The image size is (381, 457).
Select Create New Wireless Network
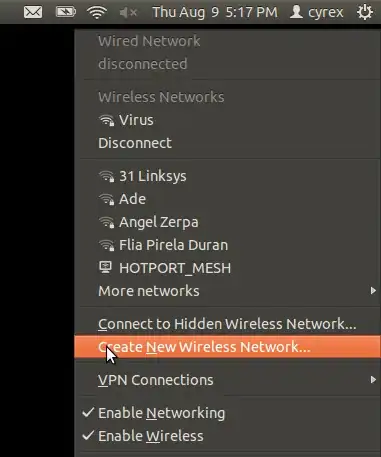tap(227, 347)
